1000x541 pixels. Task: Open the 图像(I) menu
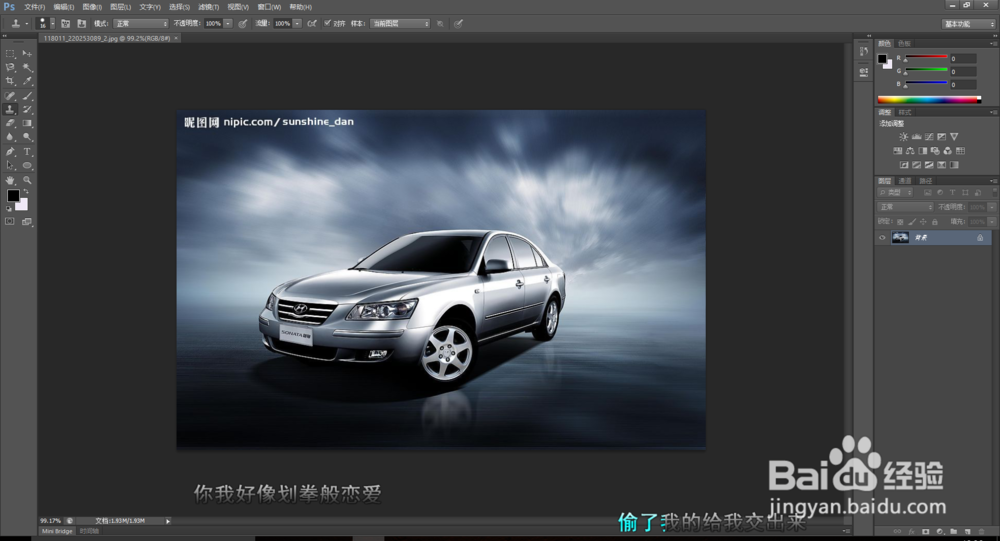coord(92,7)
